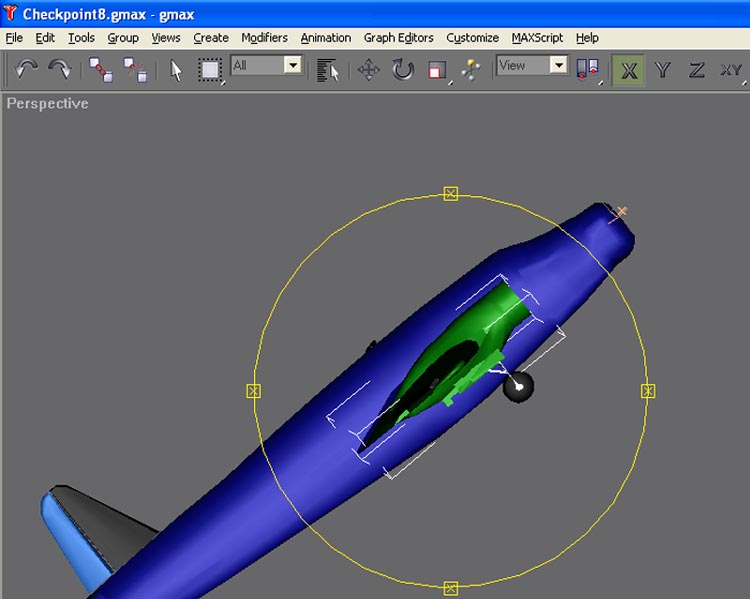The image size is (750, 599).
Task: Open the View coordinate system dropdown
Action: [532, 65]
